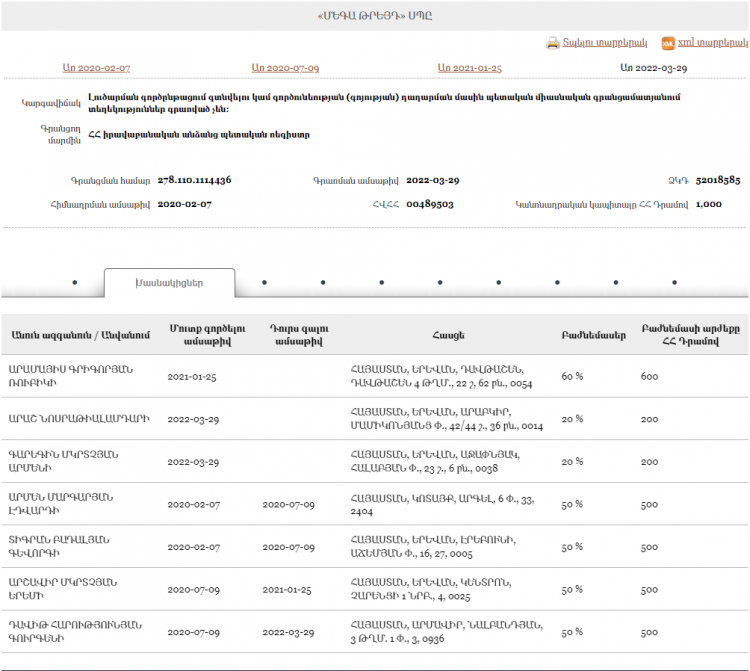Click the Անուն ազգանուն / Անվանում column header
This screenshot has width=750, height=671.
click(x=80, y=335)
